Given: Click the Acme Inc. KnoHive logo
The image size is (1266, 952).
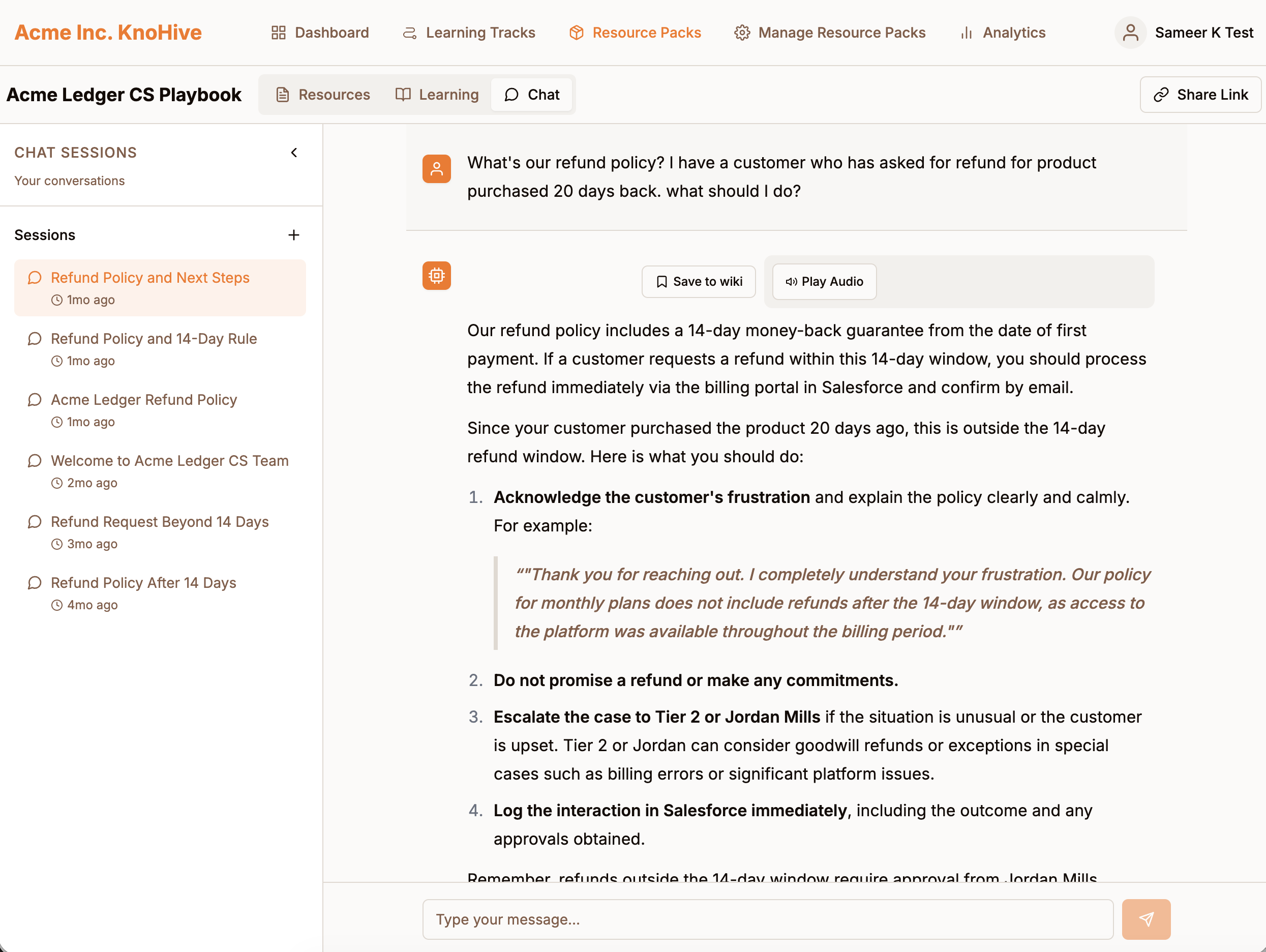Looking at the screenshot, I should [108, 33].
